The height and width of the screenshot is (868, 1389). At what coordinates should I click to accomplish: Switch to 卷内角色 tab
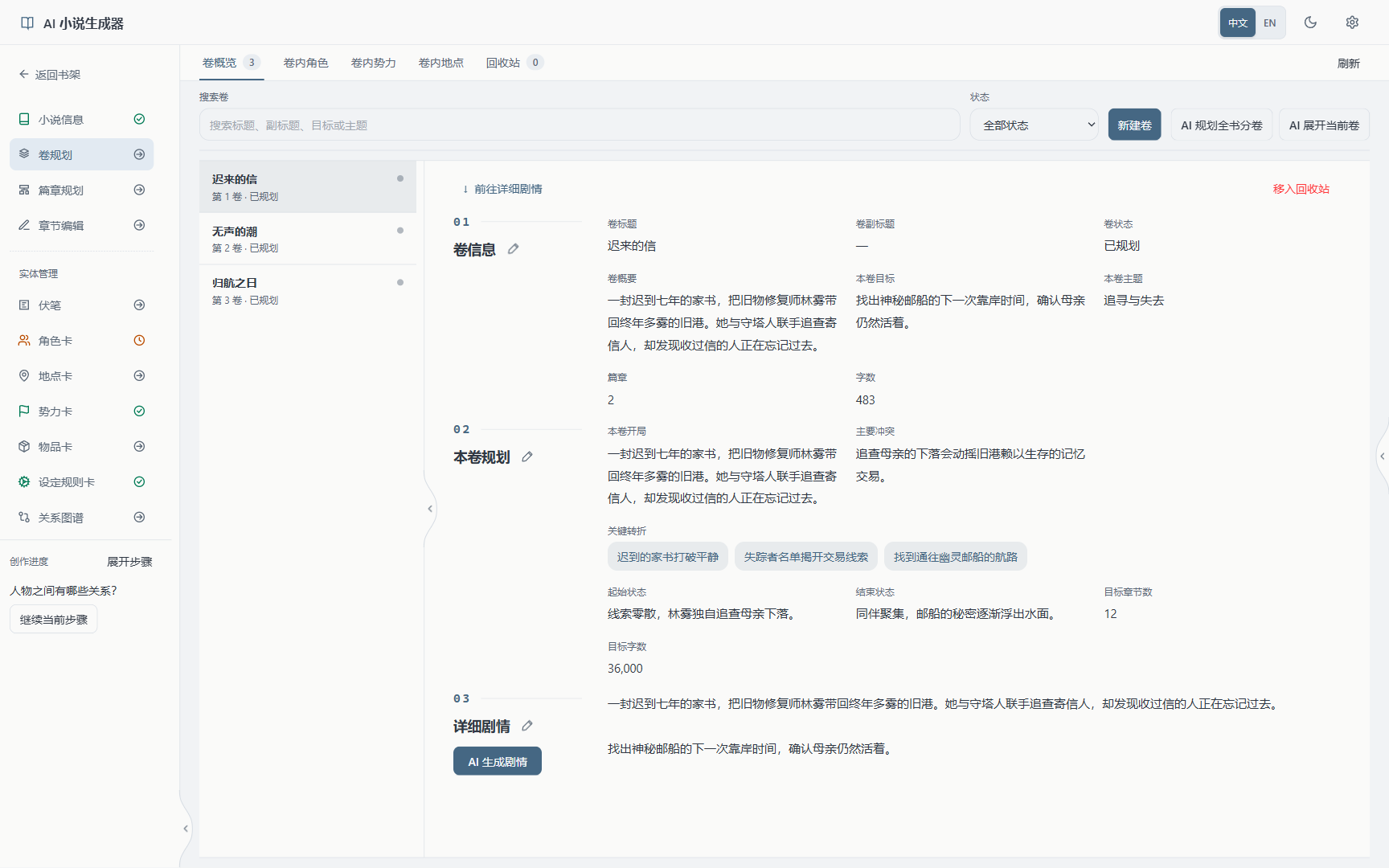[306, 63]
